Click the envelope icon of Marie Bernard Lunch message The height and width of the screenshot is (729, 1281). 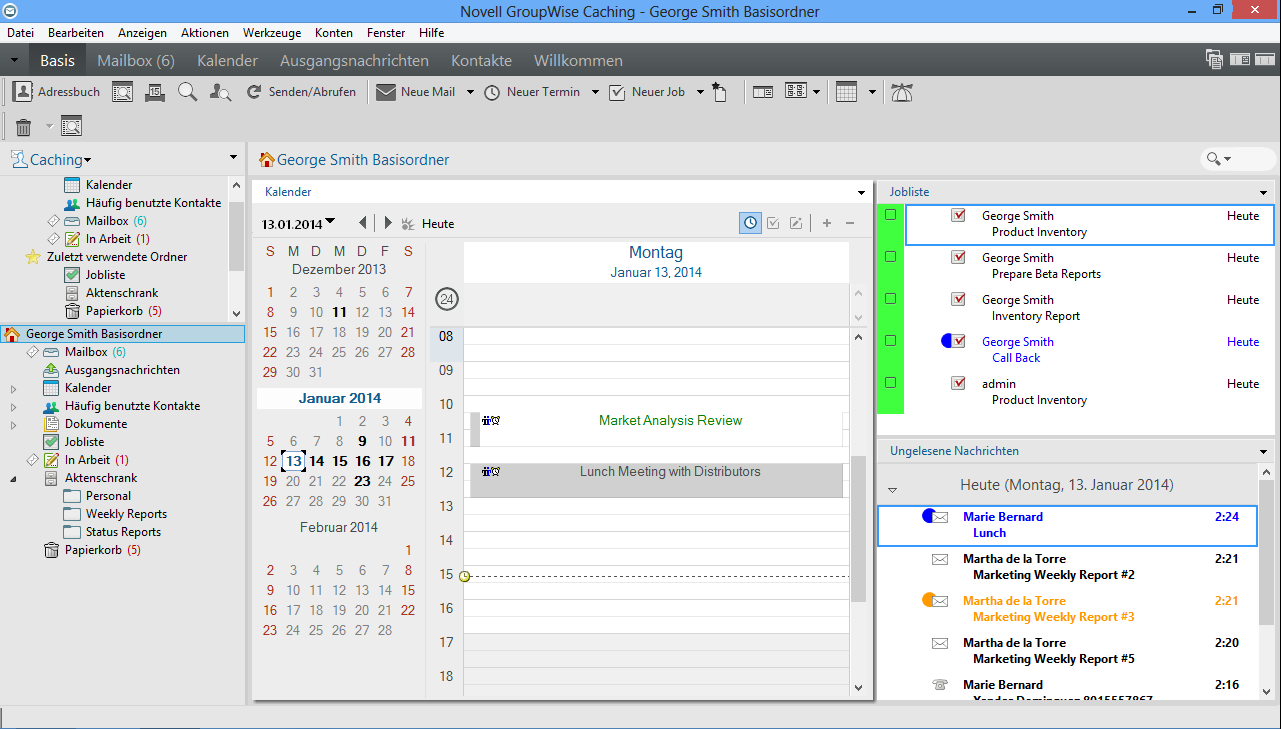click(x=940, y=517)
